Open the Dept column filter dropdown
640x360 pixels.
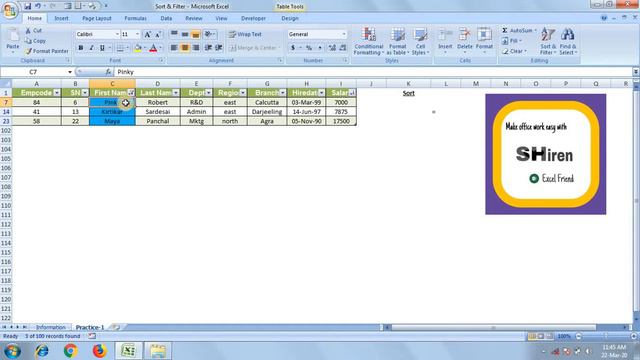point(208,93)
